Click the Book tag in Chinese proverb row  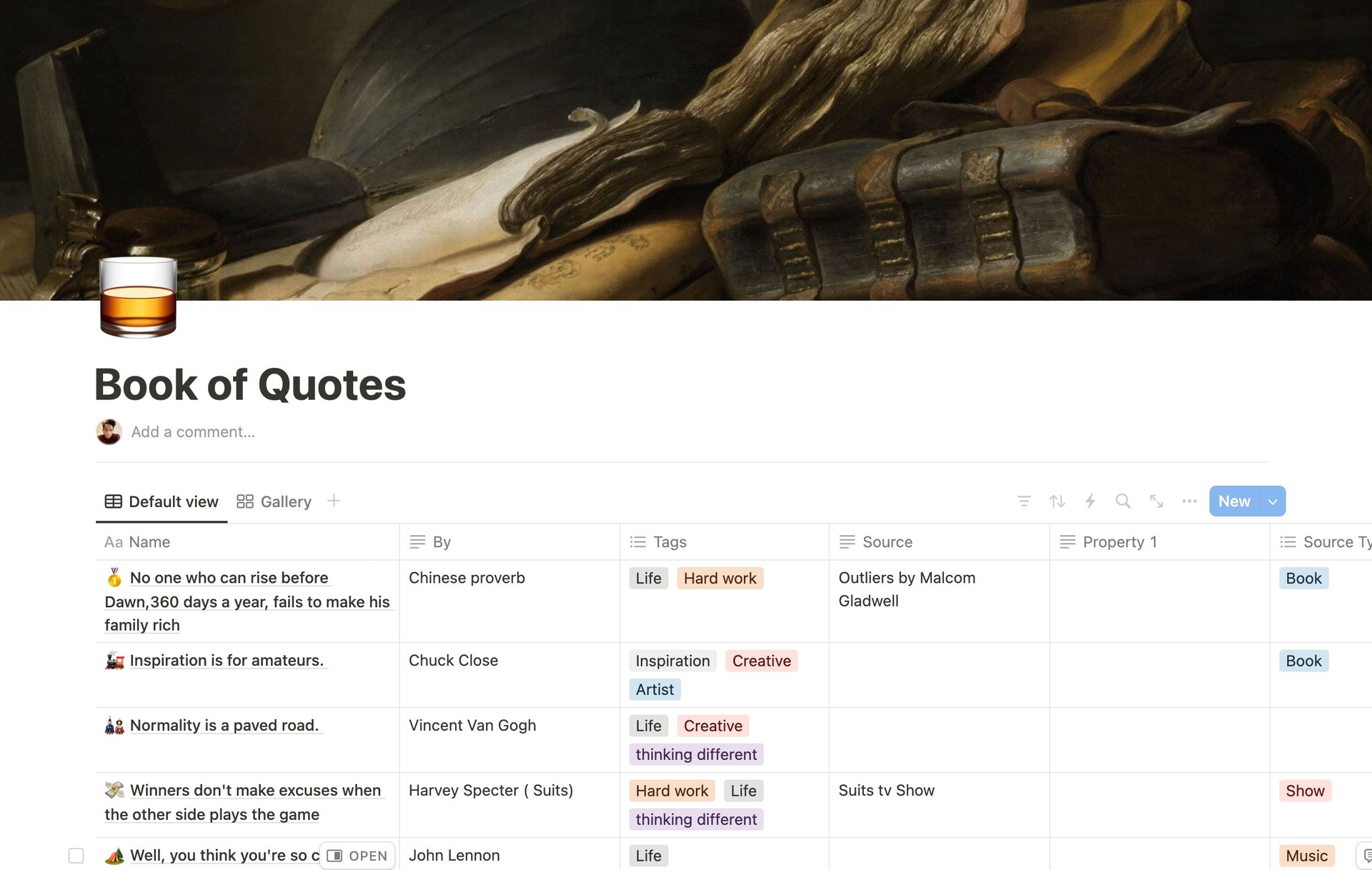pyautogui.click(x=1303, y=579)
